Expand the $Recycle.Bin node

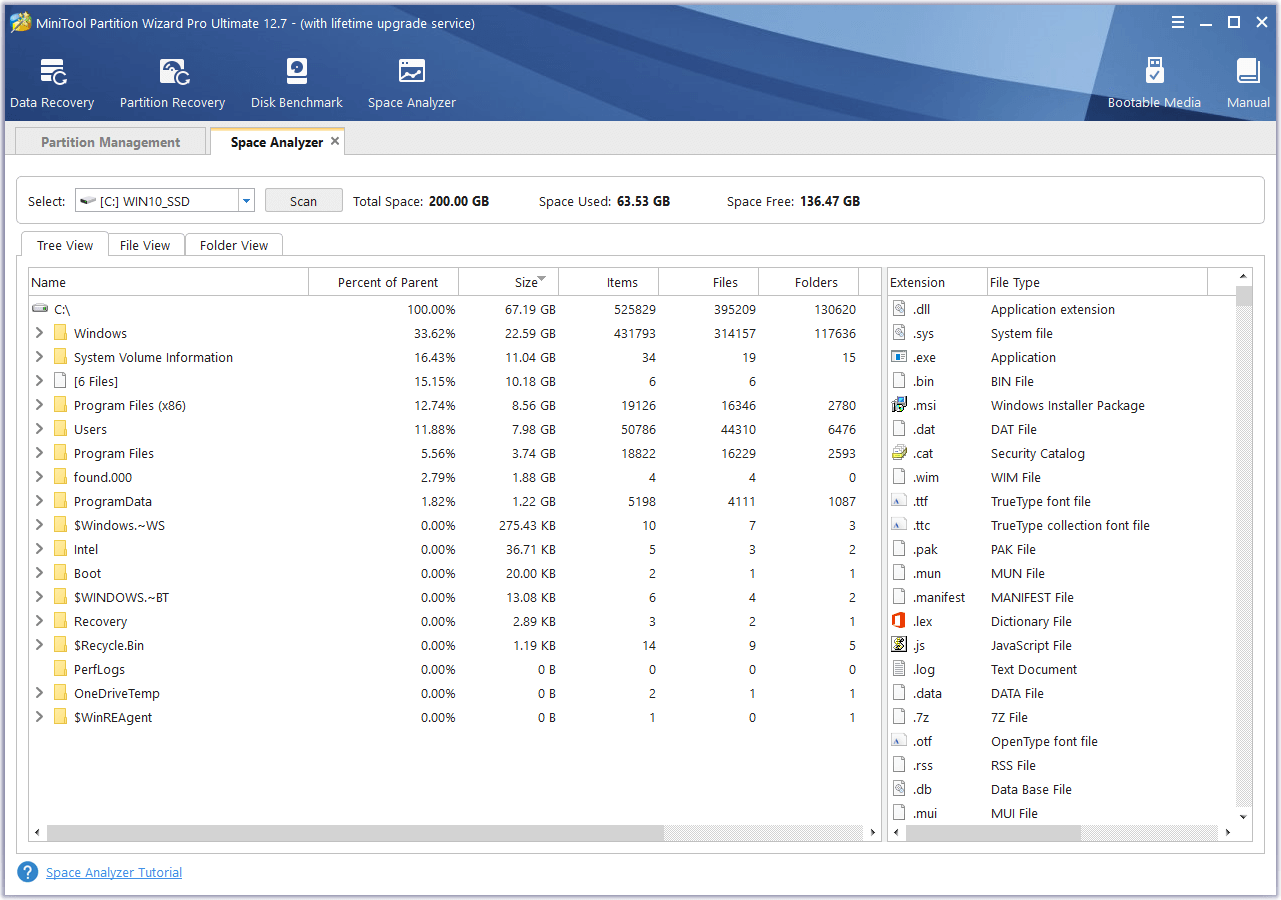(x=39, y=645)
